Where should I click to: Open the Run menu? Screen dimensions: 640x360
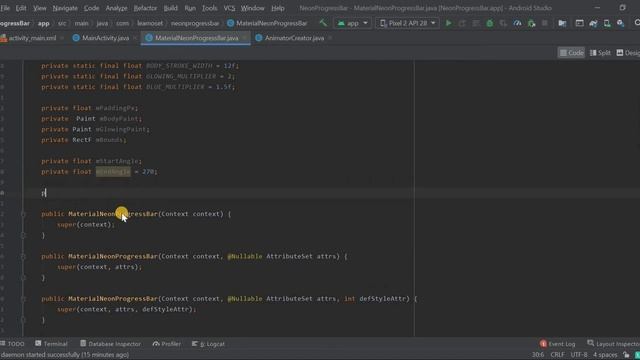coord(190,8)
